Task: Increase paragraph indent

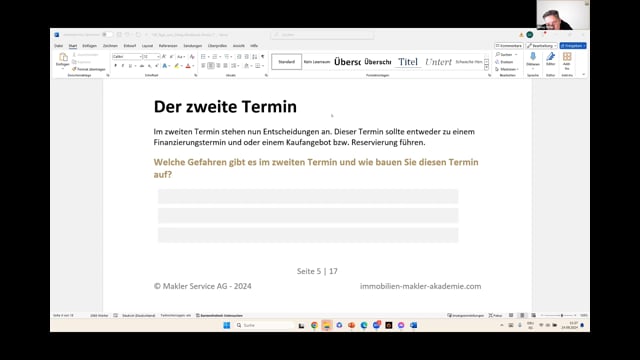Action: [247, 57]
